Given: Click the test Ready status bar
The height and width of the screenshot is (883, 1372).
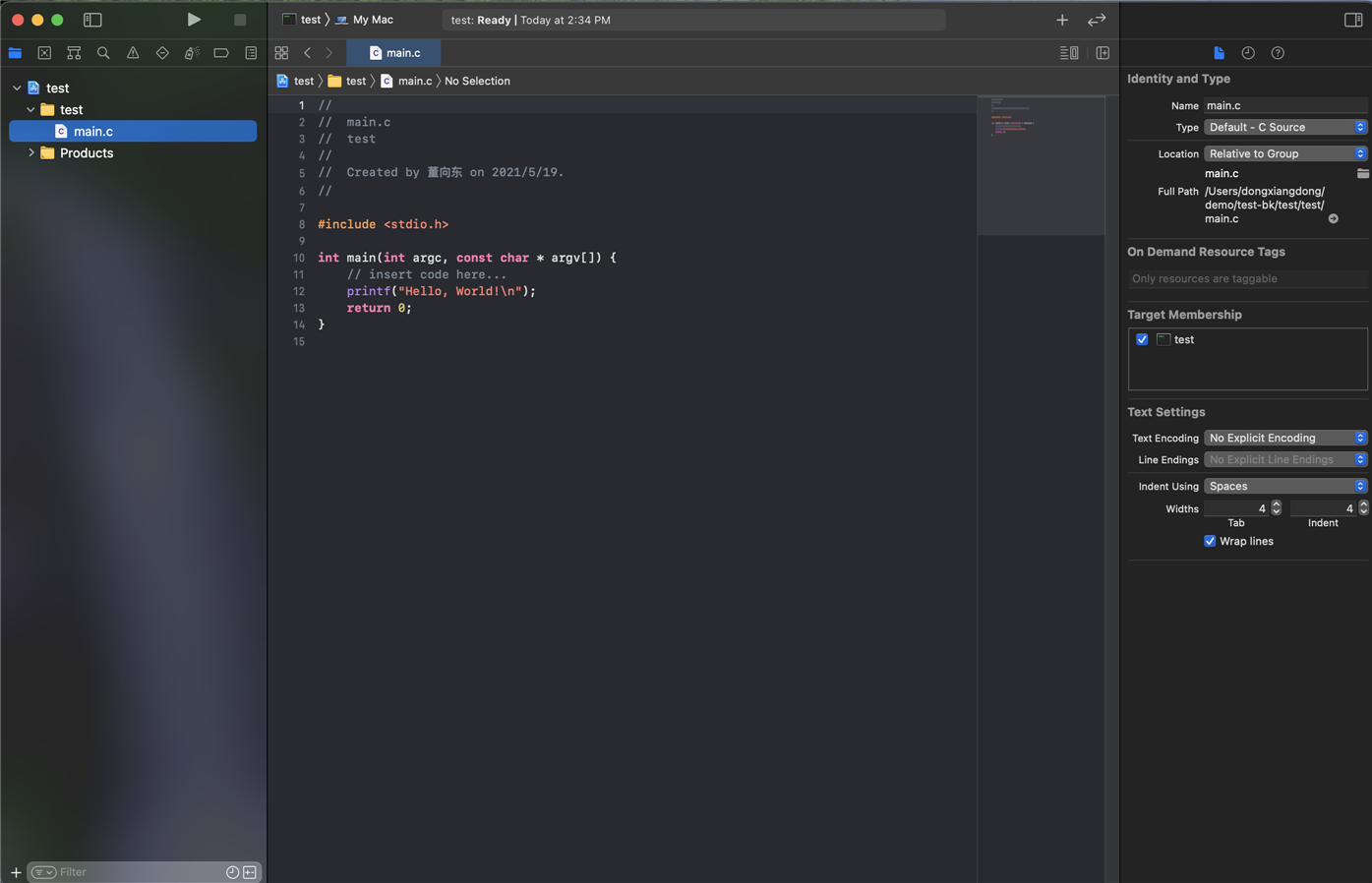Looking at the screenshot, I should pyautogui.click(x=693, y=20).
